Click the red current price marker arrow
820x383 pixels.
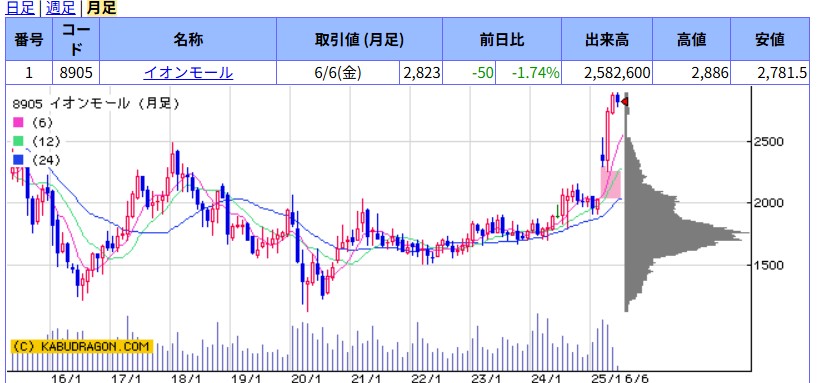(624, 102)
